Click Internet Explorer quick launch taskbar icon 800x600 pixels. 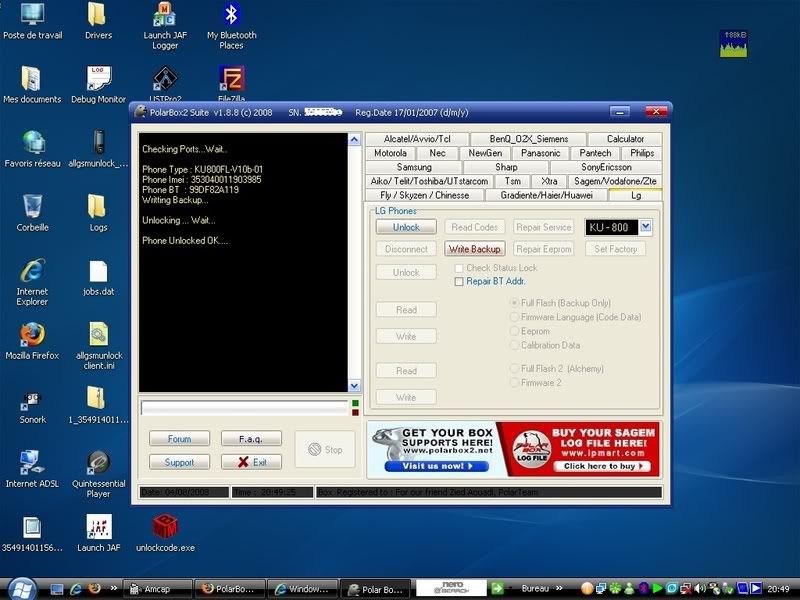76,589
